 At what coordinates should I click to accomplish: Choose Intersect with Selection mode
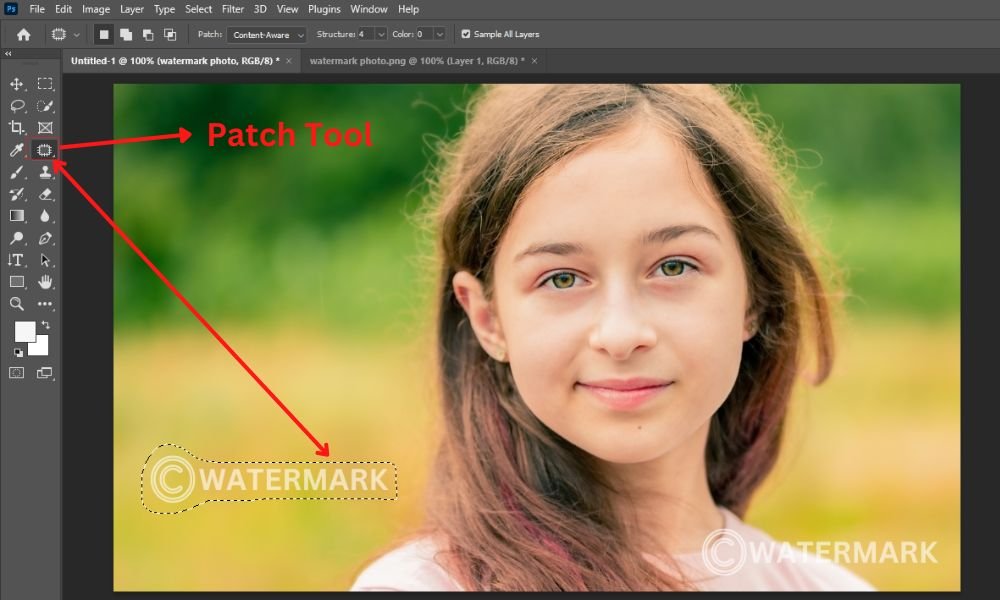(170, 34)
